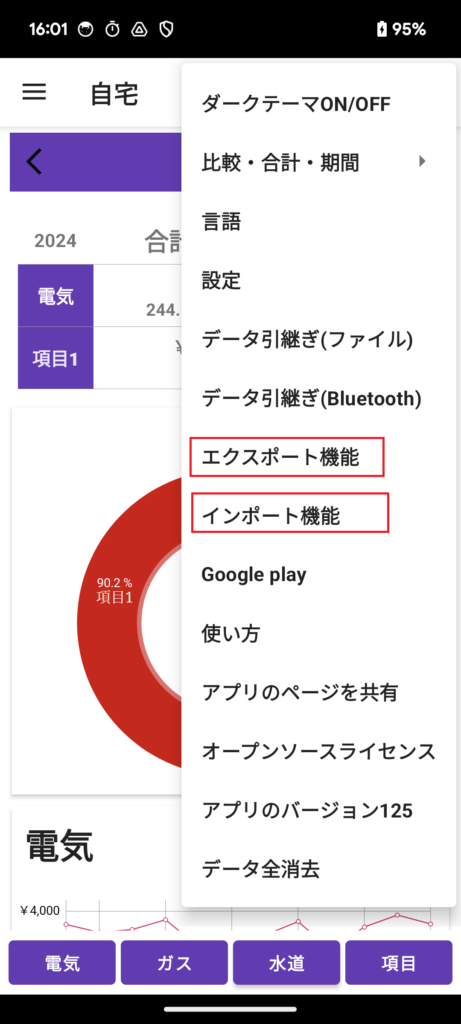Open the hamburger navigation menu

[34, 92]
